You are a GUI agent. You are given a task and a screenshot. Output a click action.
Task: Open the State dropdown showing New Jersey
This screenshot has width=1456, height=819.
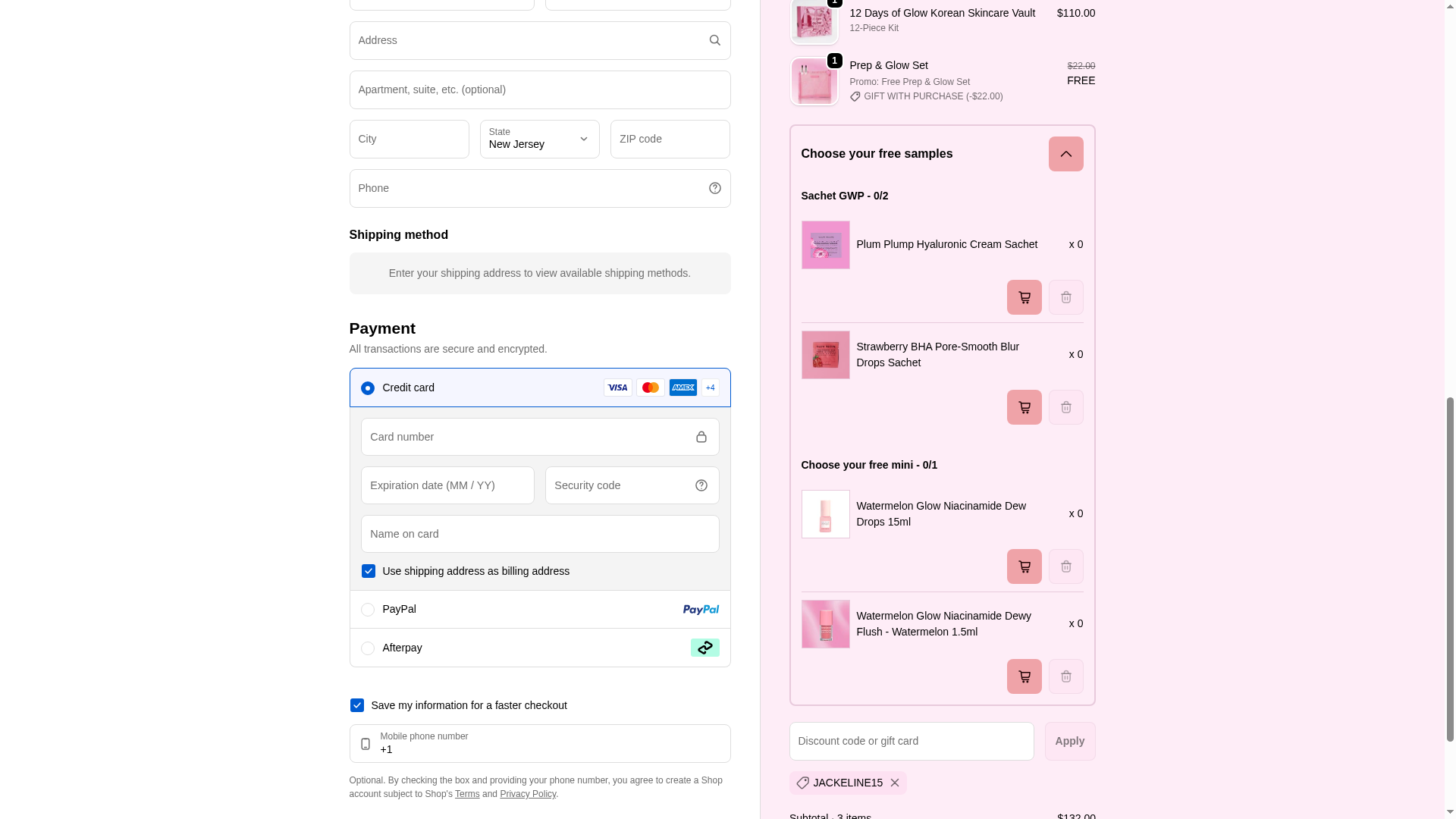pyautogui.click(x=539, y=139)
